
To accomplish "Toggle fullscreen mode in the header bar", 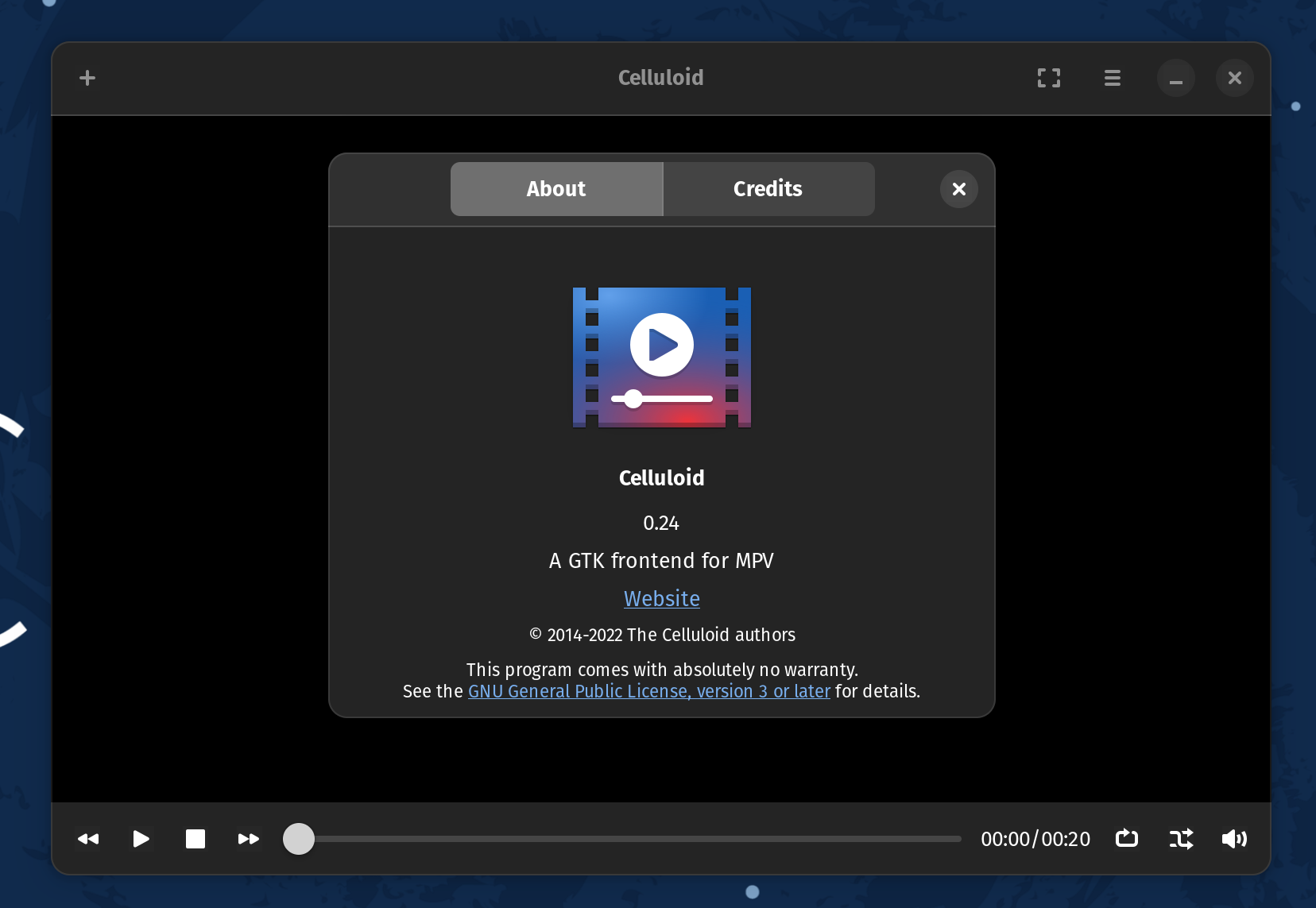I will 1049,78.
